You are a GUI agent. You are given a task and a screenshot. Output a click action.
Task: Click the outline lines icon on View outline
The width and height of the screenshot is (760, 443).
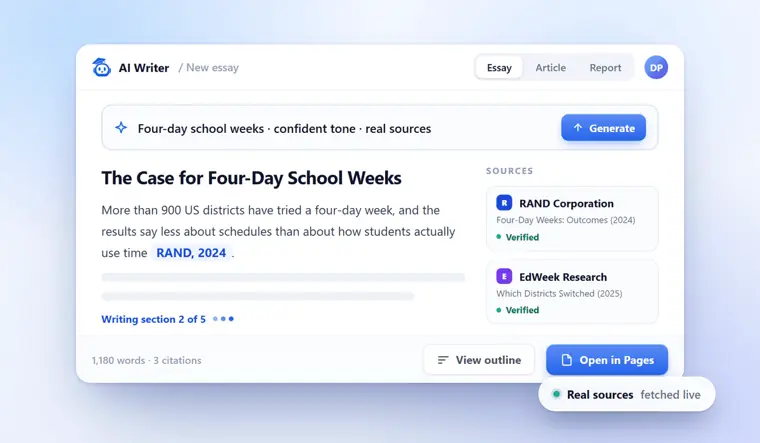pyautogui.click(x=443, y=360)
